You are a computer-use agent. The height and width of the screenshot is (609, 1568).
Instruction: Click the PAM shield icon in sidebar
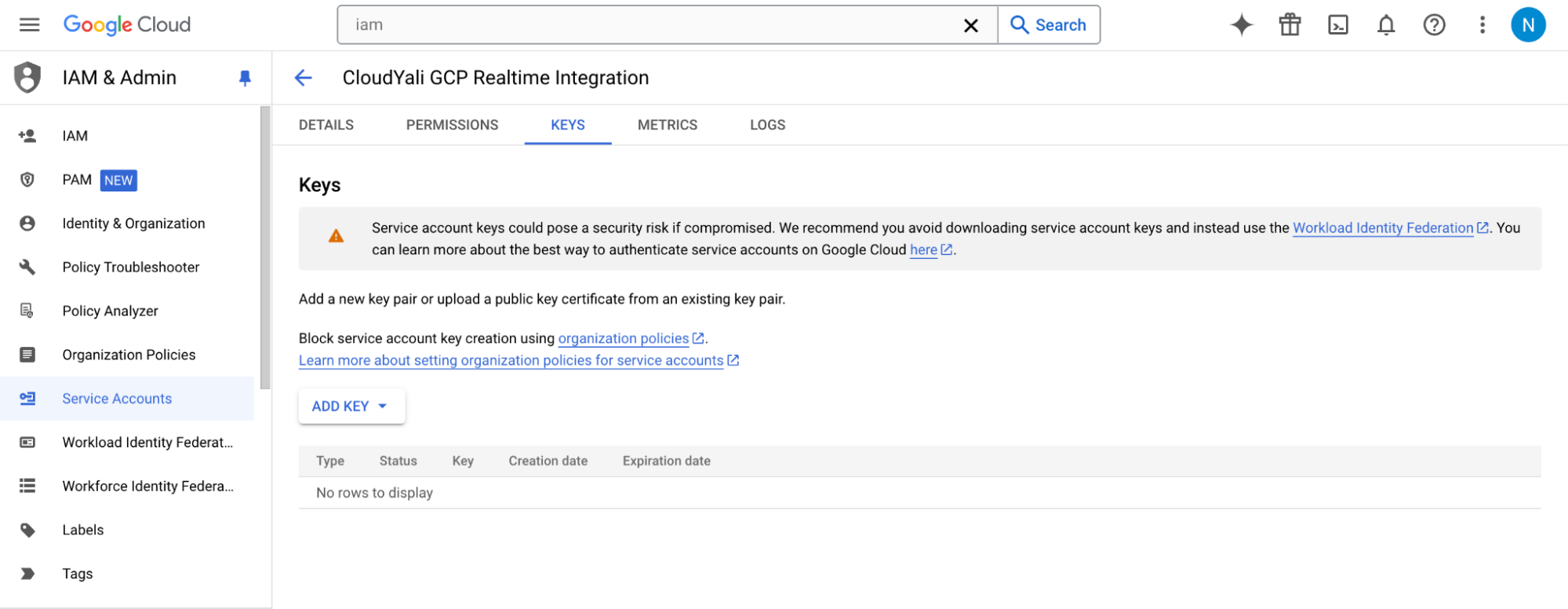pyautogui.click(x=27, y=180)
